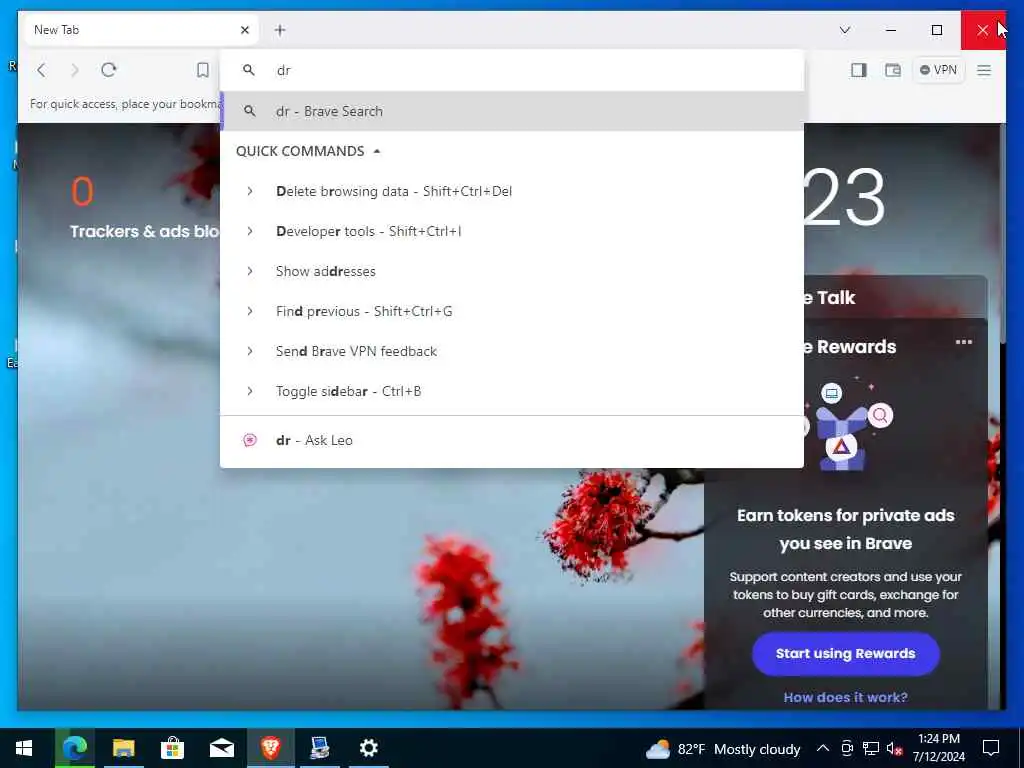Close the New Tab tab

[245, 30]
